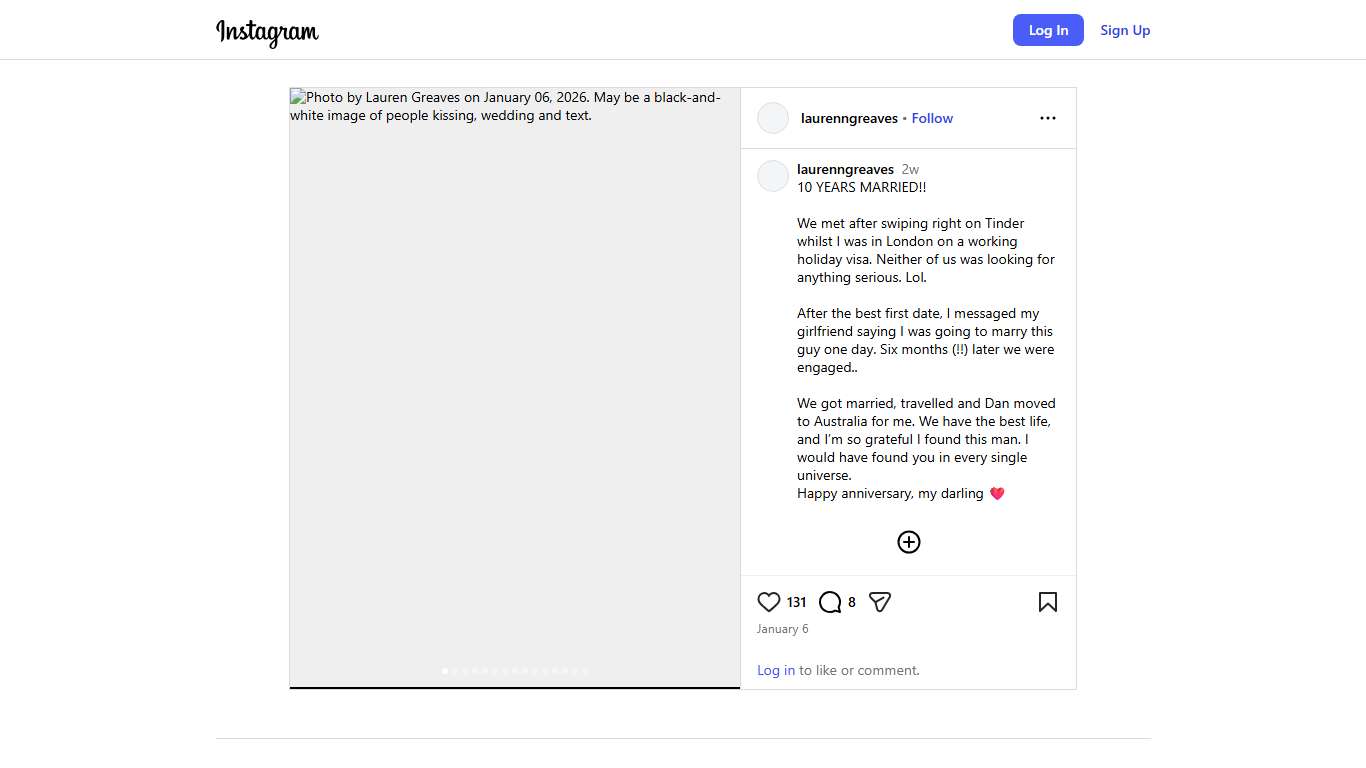Open laurenngreaves avatar in post header
The height and width of the screenshot is (768, 1366).
point(773,118)
